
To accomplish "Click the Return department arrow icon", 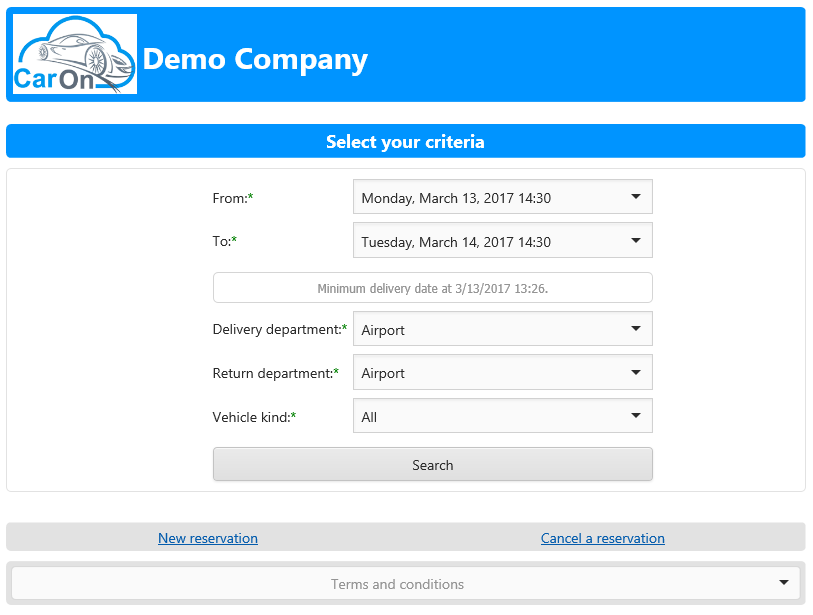I will click(636, 372).
